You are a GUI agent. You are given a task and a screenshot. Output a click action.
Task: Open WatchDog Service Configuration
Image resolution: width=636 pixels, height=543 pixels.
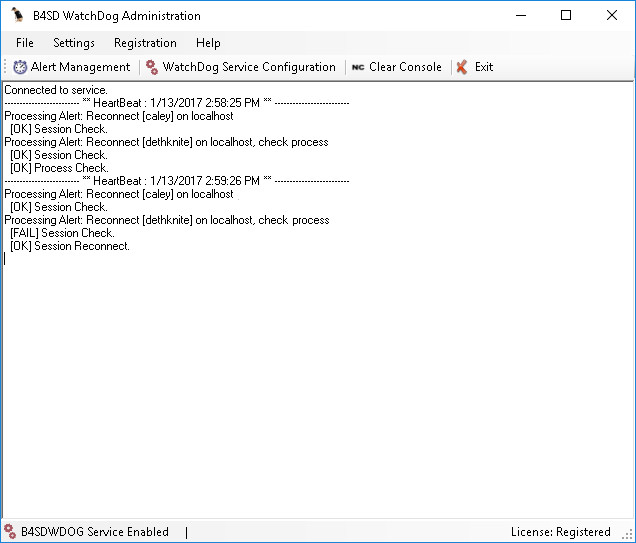click(x=241, y=67)
